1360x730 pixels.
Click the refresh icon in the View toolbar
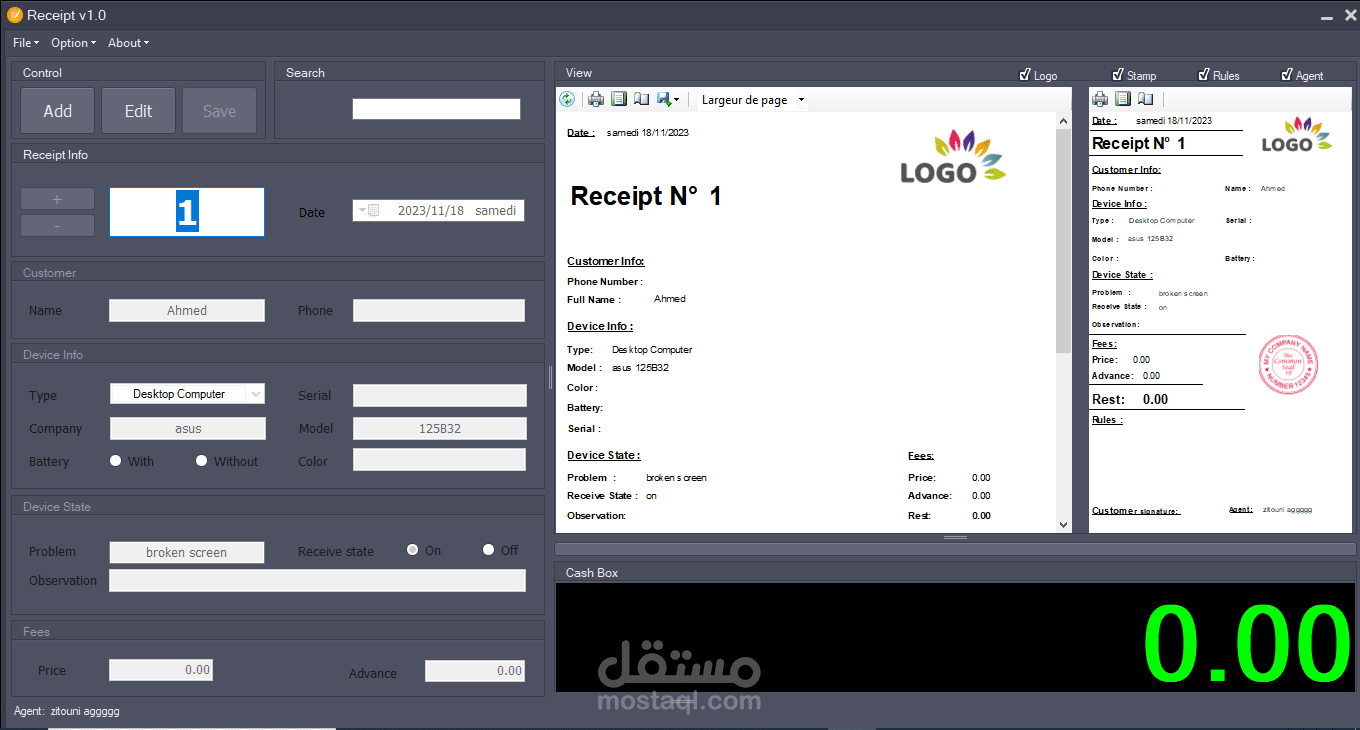coord(567,99)
